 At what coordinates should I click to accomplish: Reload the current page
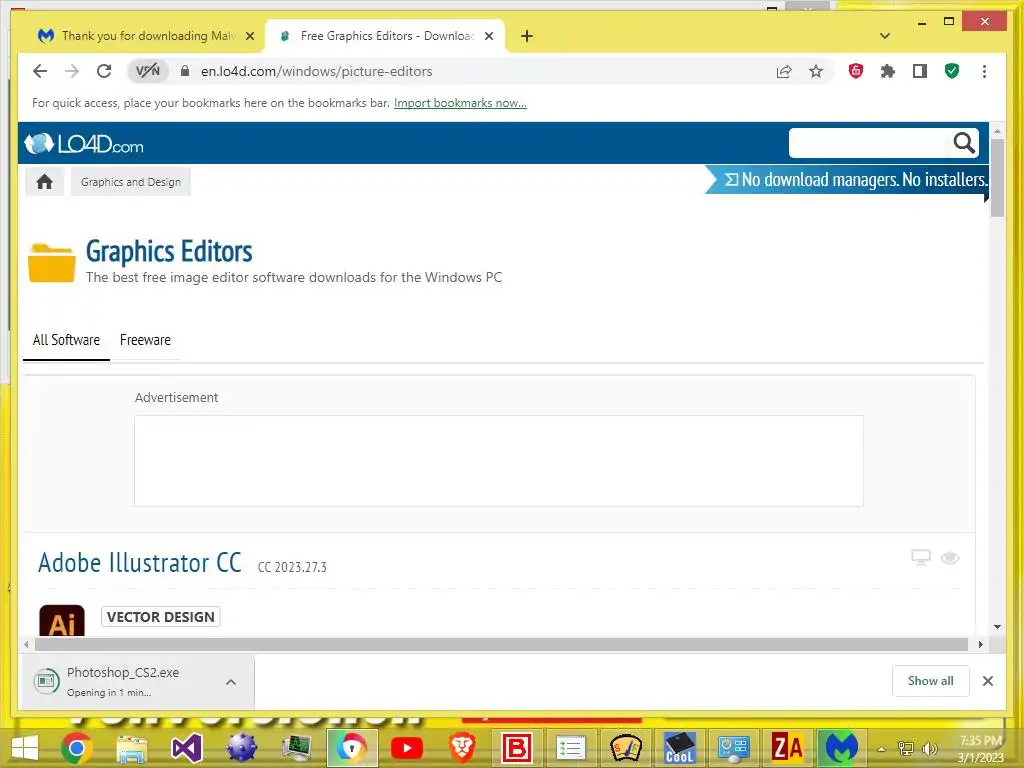pyautogui.click(x=104, y=71)
